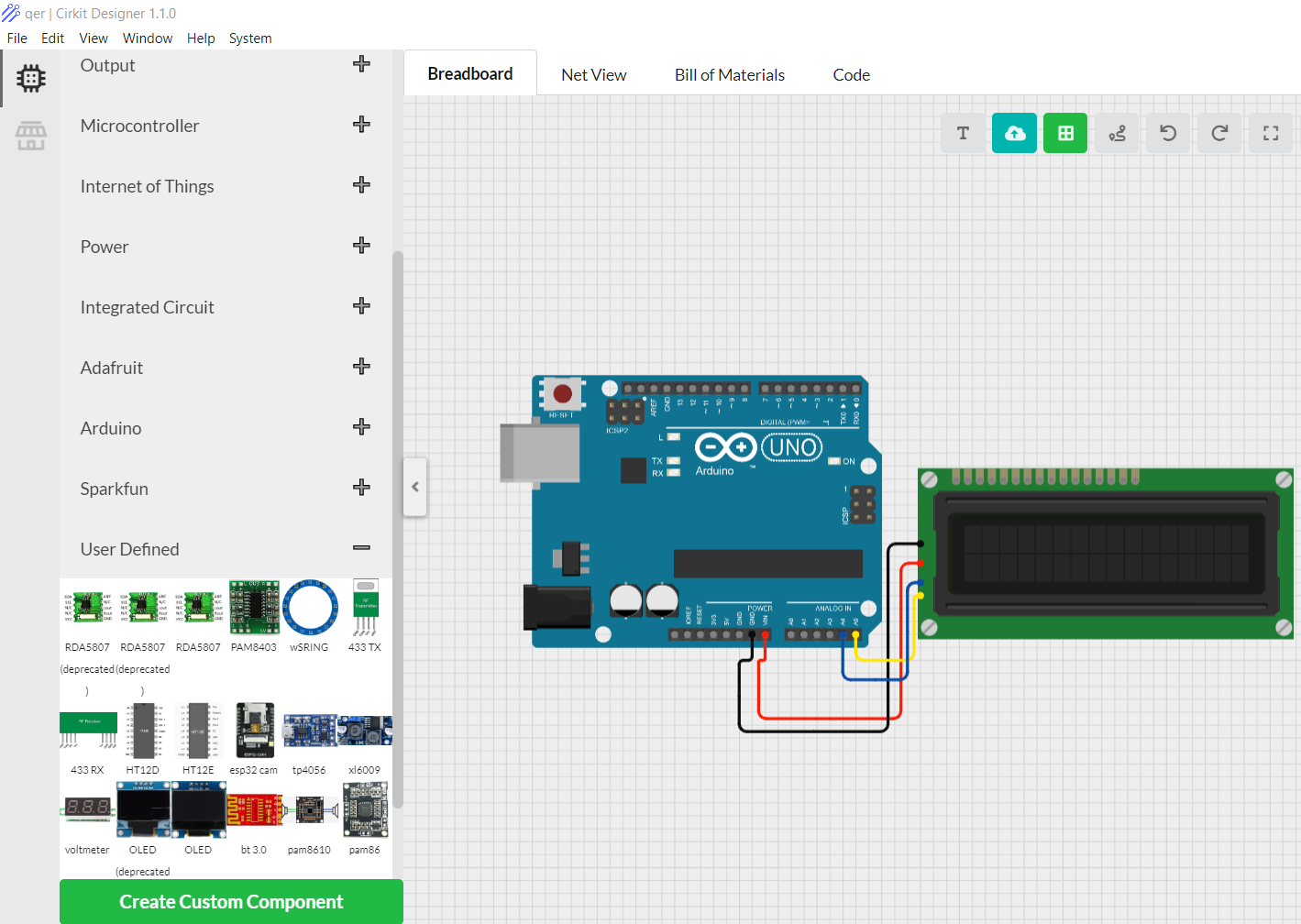Switch to the Net View tab

(x=593, y=74)
